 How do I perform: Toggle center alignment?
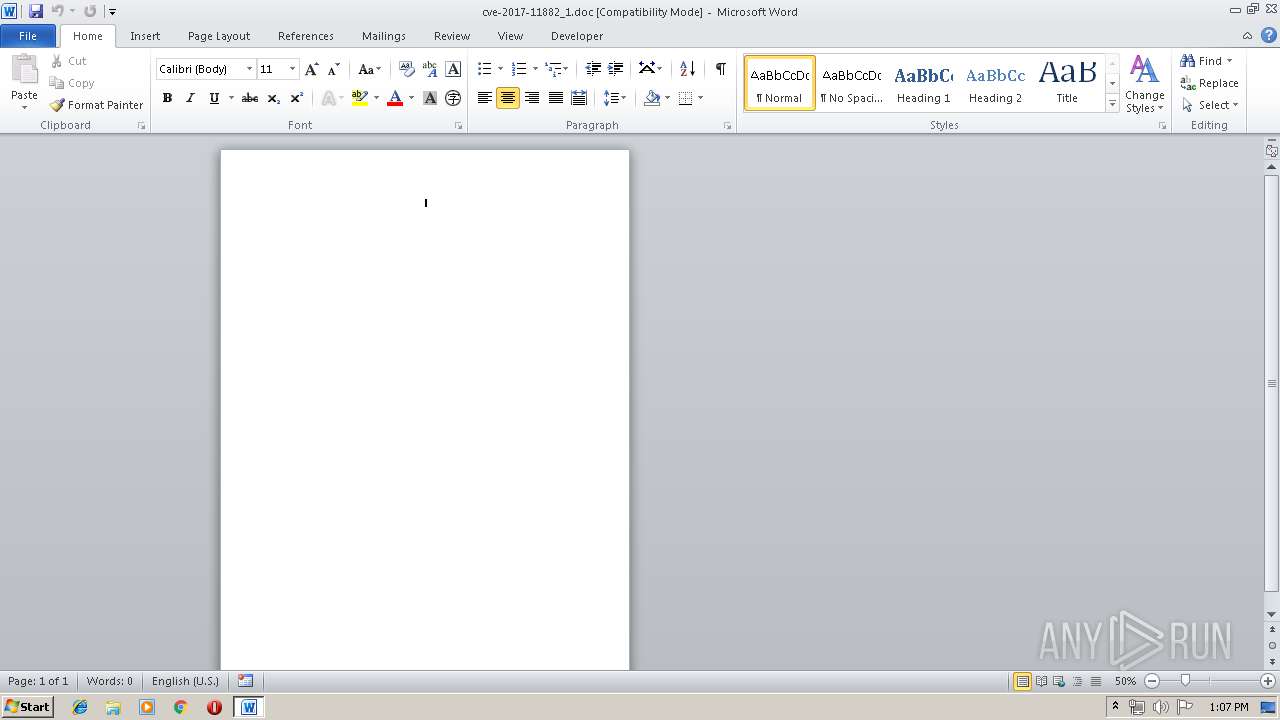pos(508,98)
